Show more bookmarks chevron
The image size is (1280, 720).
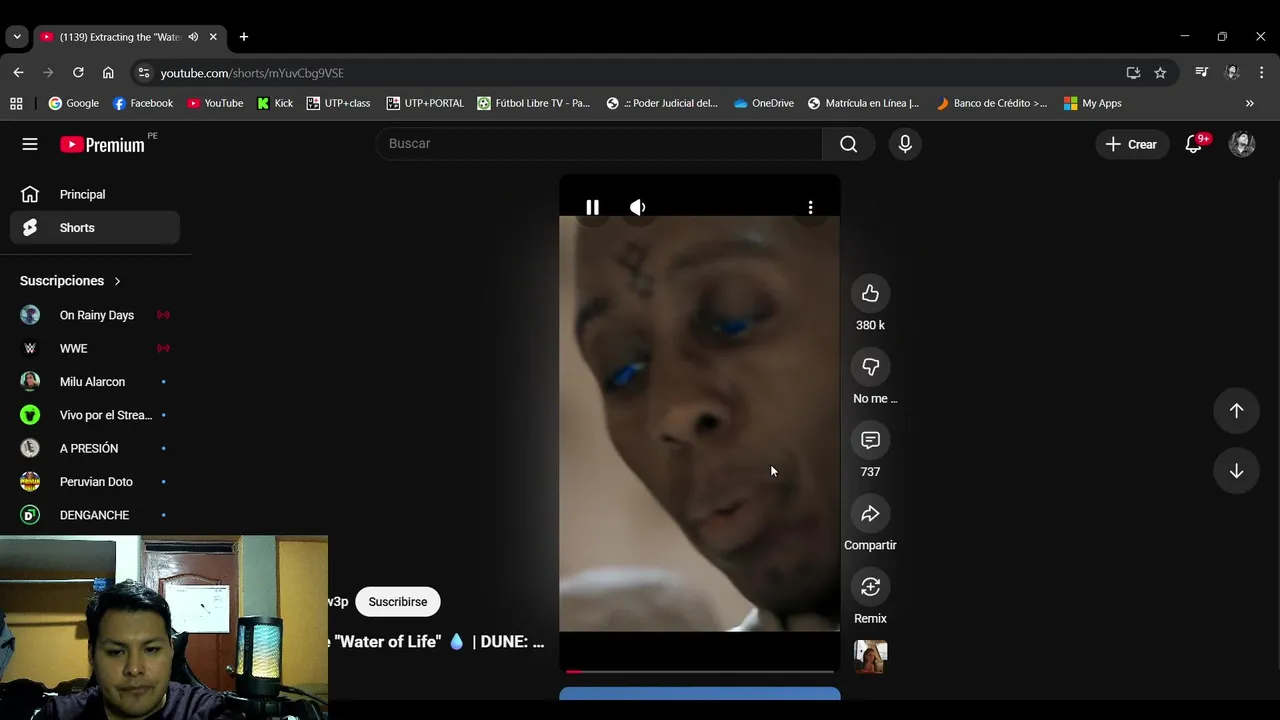pos(1249,103)
